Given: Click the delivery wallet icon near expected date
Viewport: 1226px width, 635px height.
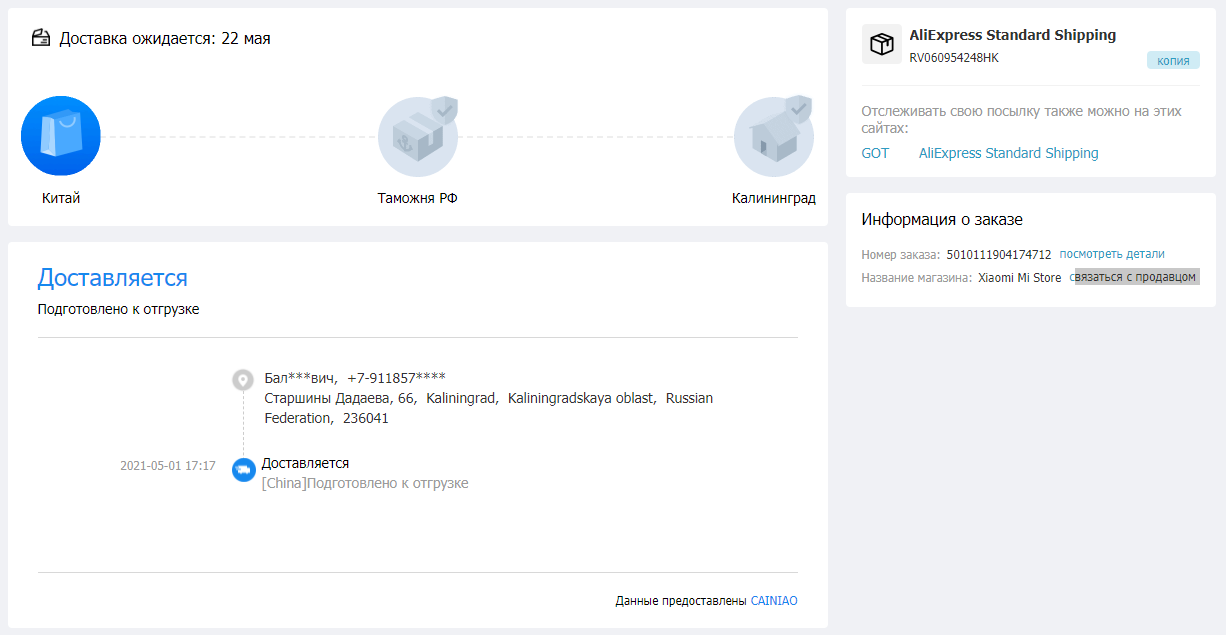Looking at the screenshot, I should click(41, 39).
